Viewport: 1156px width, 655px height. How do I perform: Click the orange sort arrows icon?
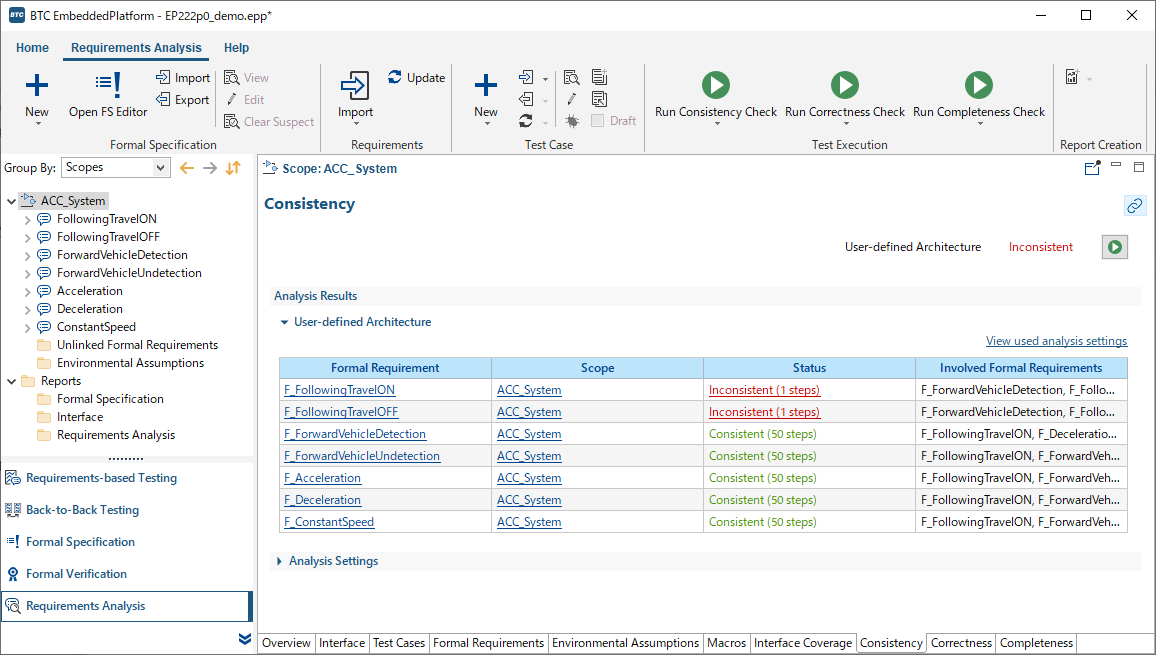point(233,168)
